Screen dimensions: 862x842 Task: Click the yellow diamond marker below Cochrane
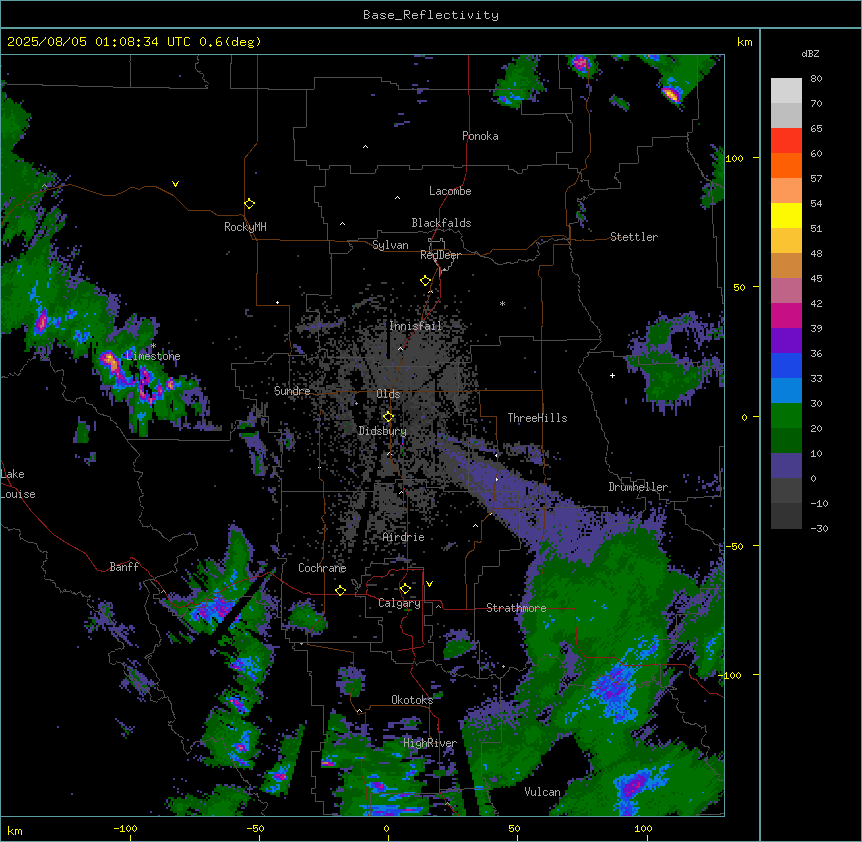pyautogui.click(x=340, y=590)
